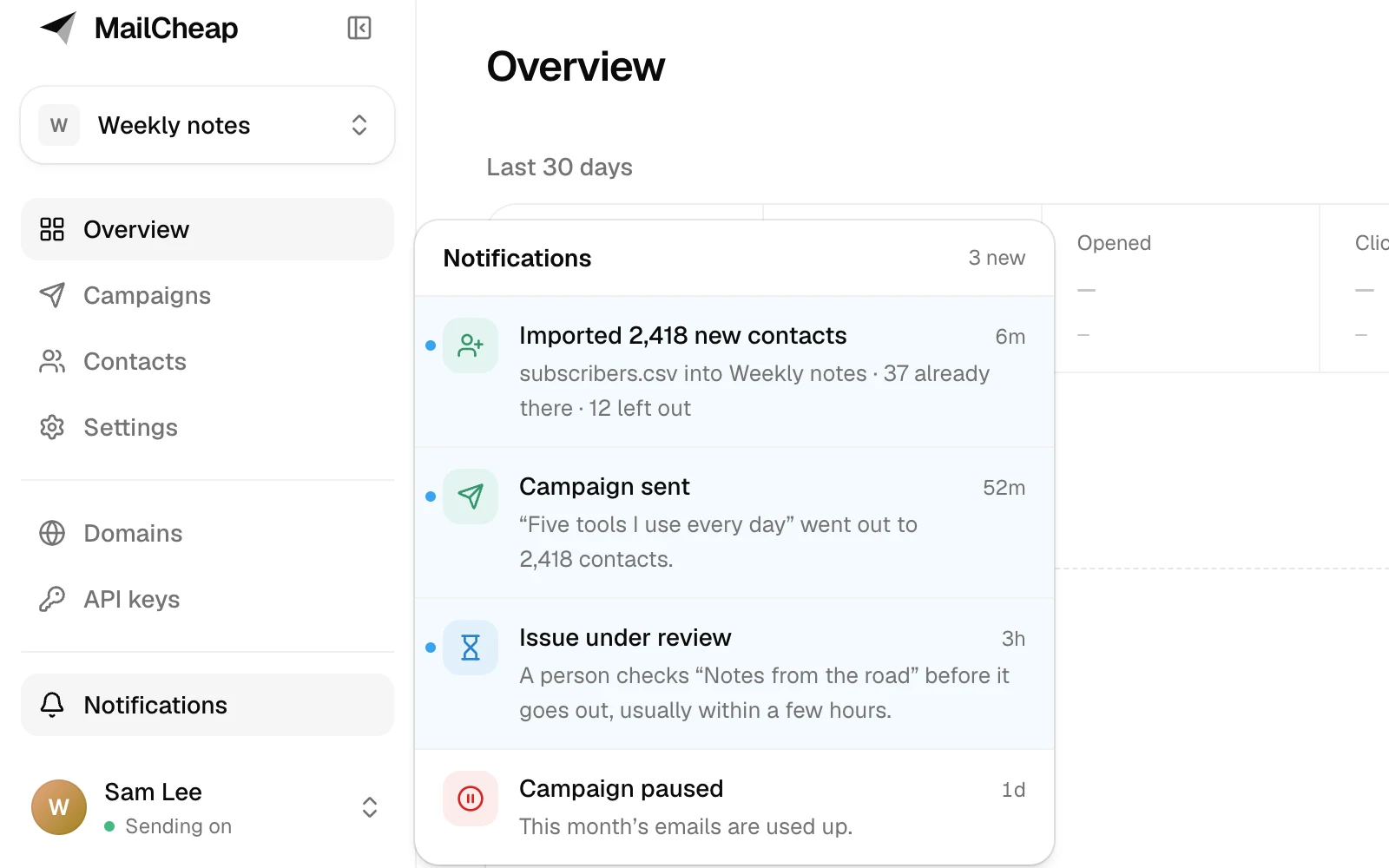
Task: Open Settings from the sidebar
Action: point(207,427)
